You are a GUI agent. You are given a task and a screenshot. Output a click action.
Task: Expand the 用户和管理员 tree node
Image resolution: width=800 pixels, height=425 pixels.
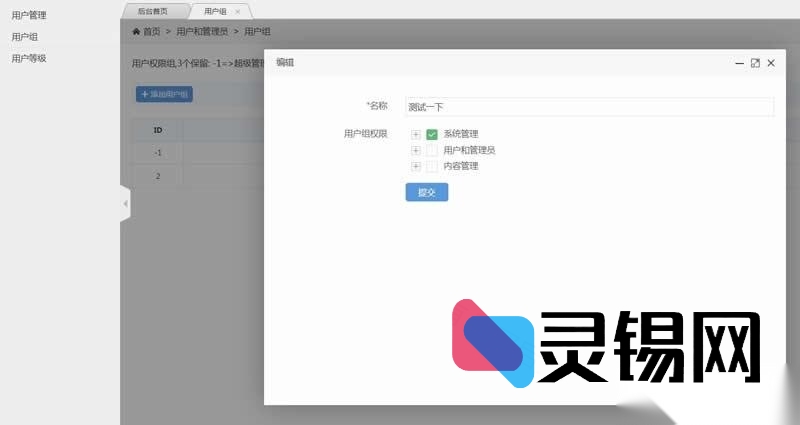pos(416,151)
